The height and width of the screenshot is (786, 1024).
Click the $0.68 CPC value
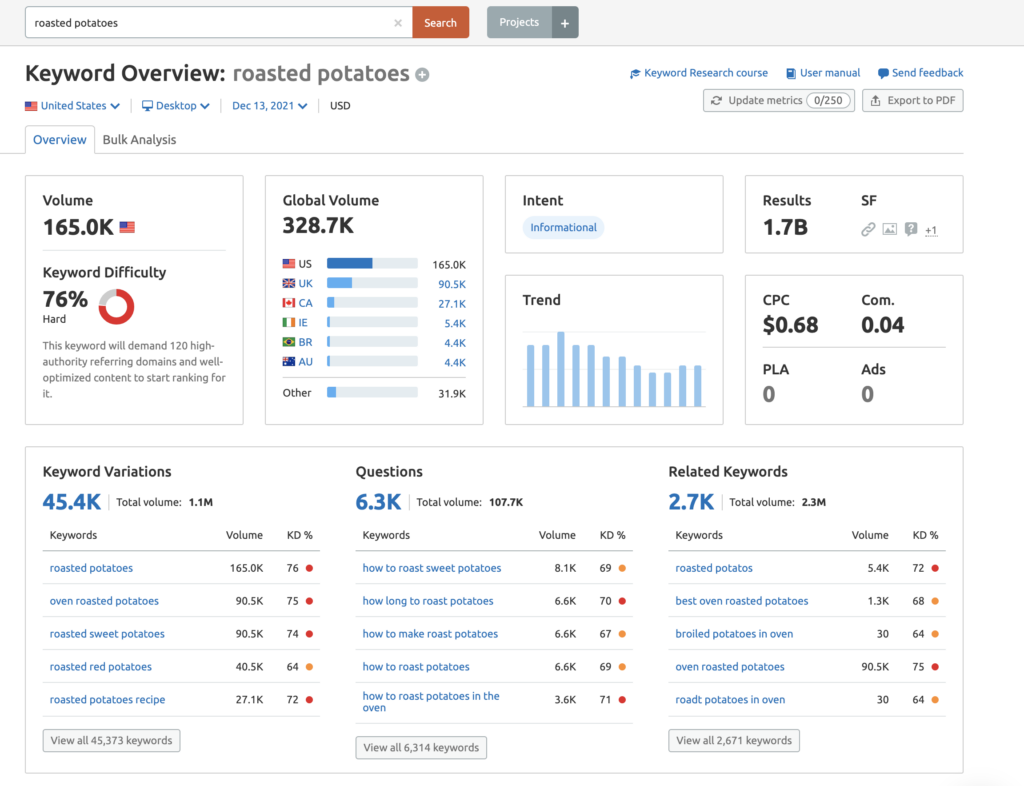[x=790, y=324]
